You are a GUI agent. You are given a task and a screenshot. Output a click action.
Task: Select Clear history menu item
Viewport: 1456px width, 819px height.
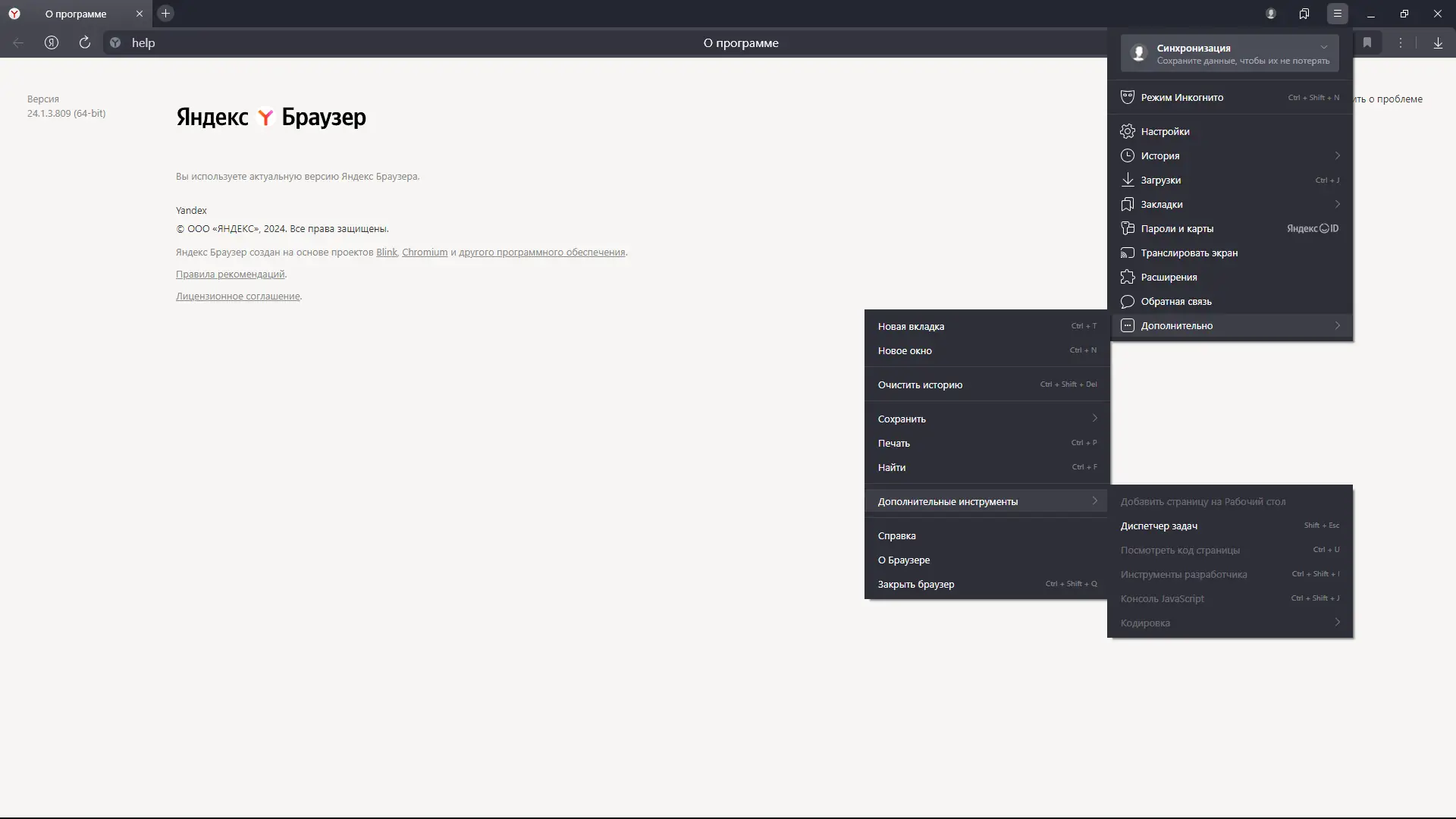(x=920, y=384)
